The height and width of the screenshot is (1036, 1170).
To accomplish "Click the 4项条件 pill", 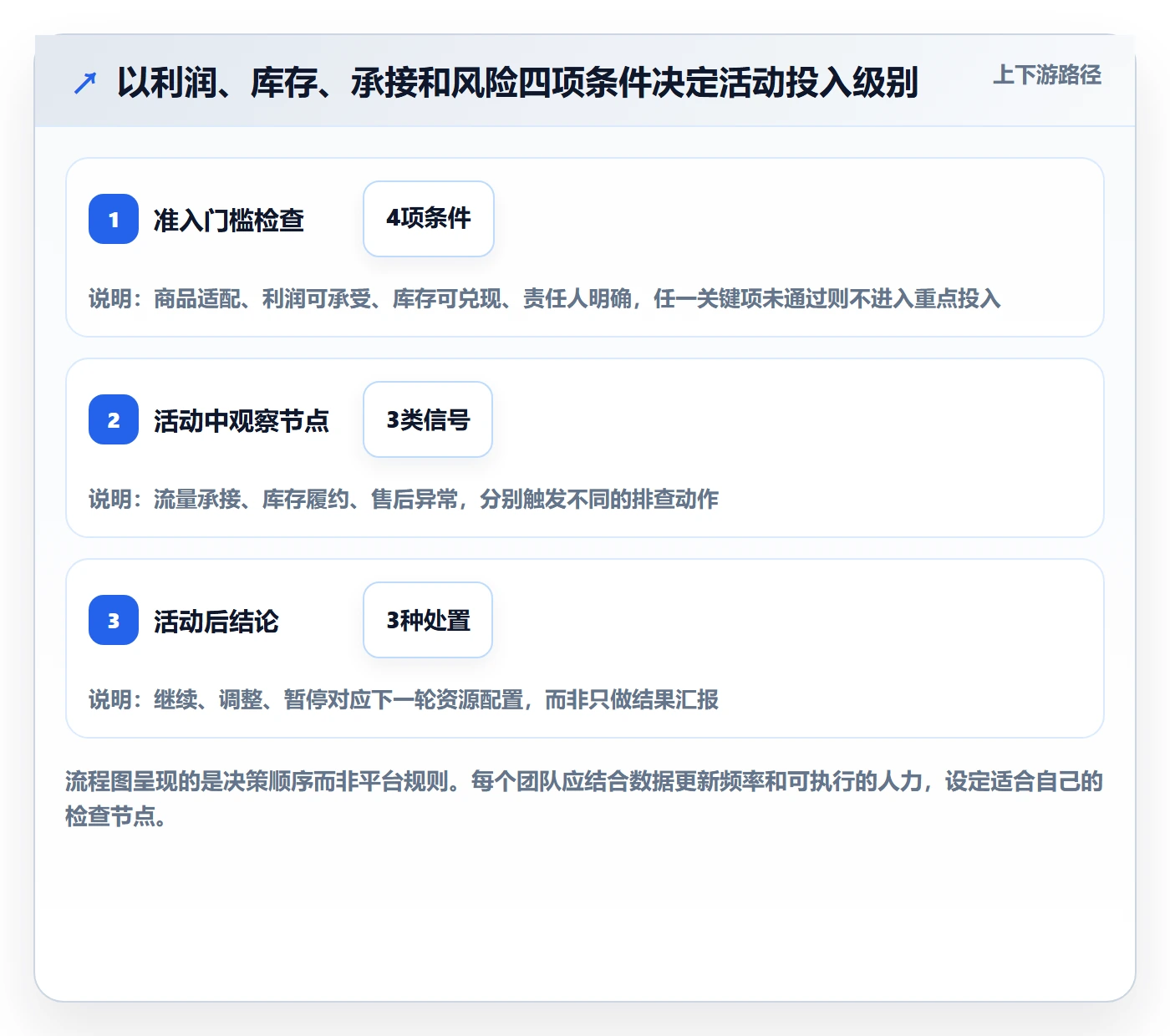I will (429, 219).
